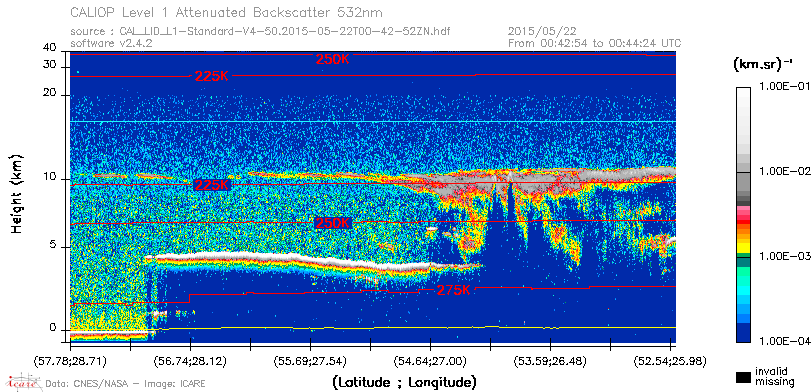Click the 2015/05/22 date label

pos(542,32)
